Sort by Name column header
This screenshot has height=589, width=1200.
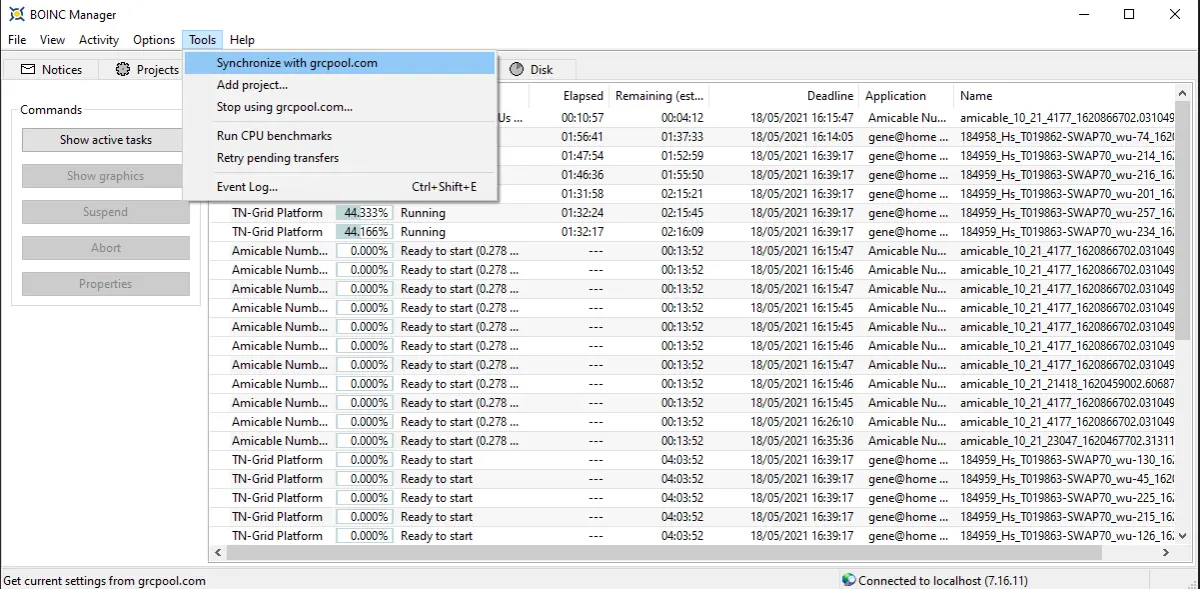(1063, 96)
